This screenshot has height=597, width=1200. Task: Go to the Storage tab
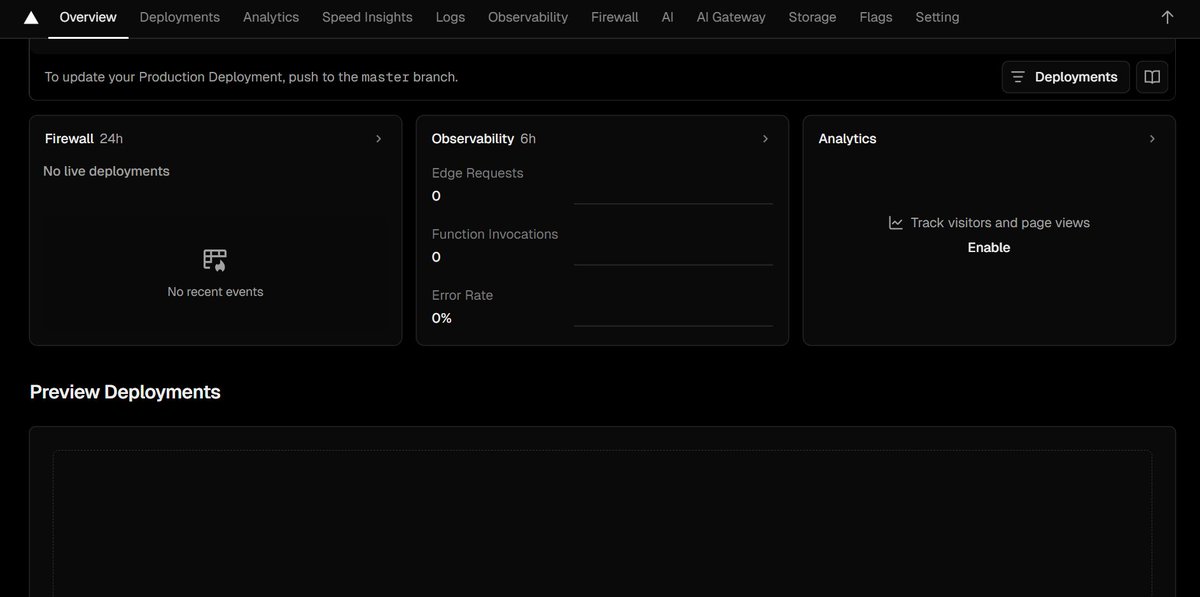click(x=812, y=17)
